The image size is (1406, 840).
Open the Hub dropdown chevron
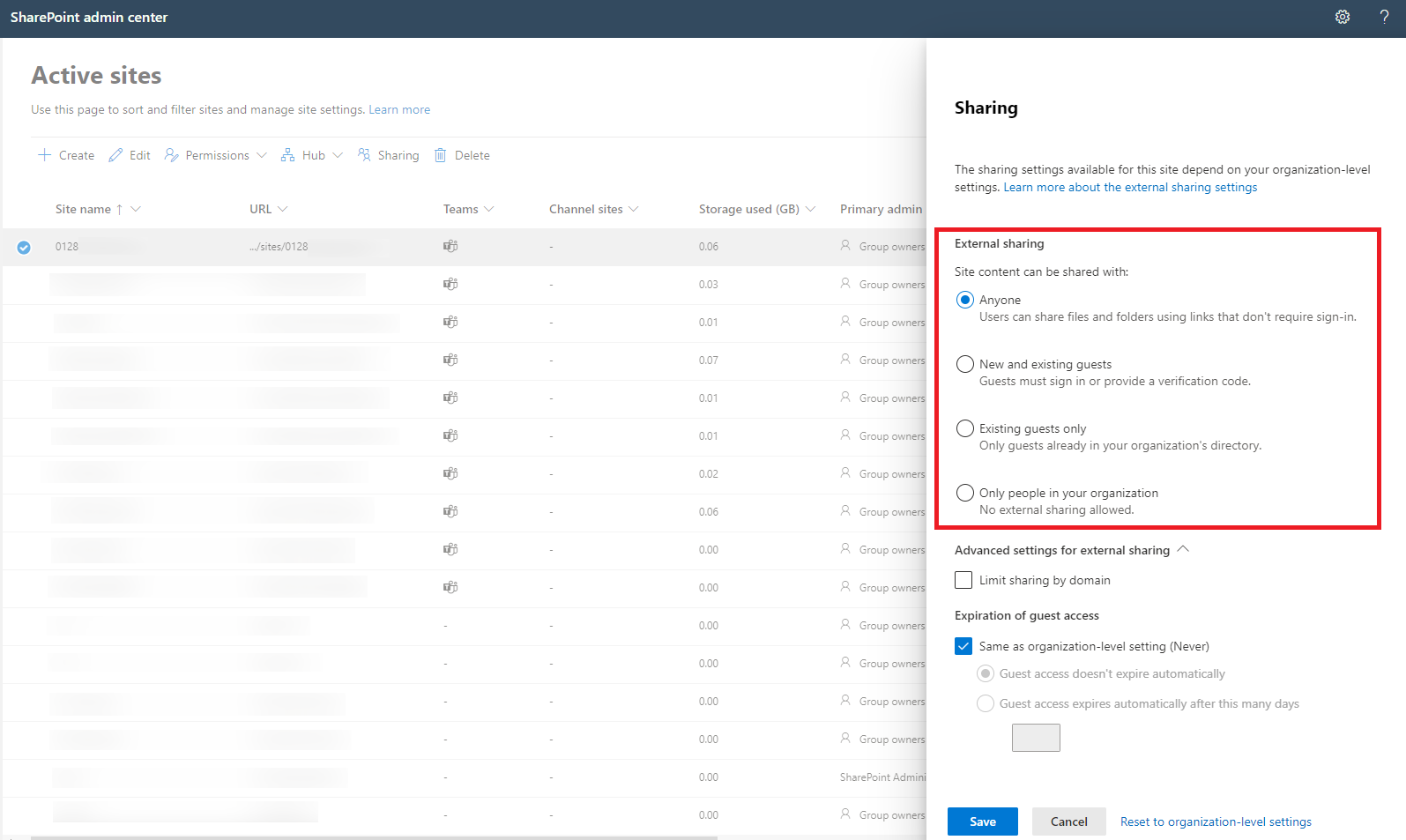(338, 155)
